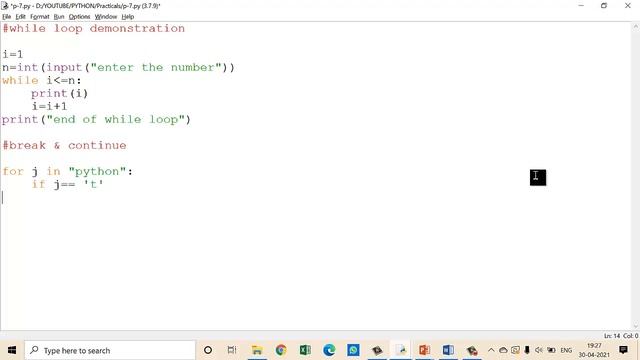Viewport: 640px width, 360px height.
Task: Launch Google Chrome from taskbar
Action: pos(281,350)
